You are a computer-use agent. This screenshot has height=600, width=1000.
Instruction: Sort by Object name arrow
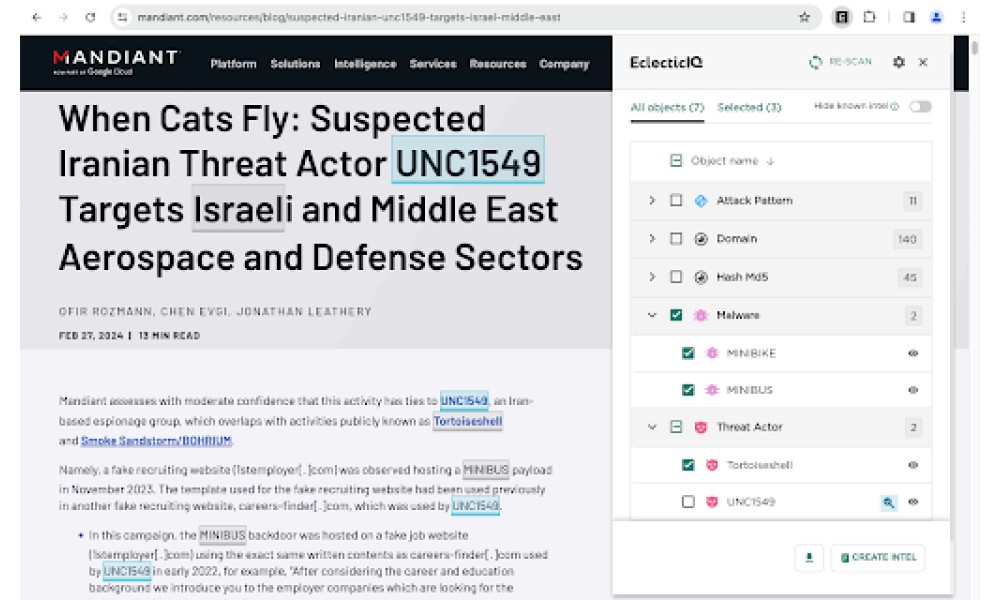coord(770,161)
